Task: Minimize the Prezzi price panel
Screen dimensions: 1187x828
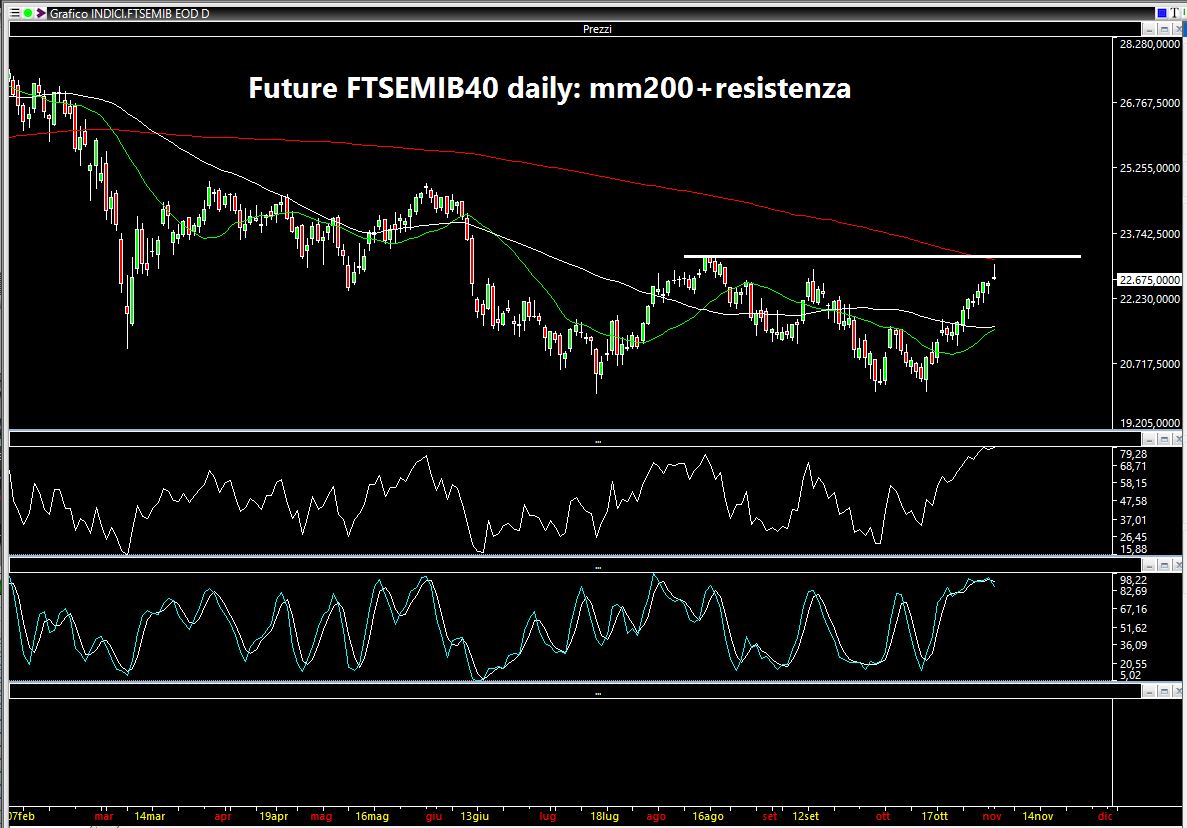Action: (1149, 30)
